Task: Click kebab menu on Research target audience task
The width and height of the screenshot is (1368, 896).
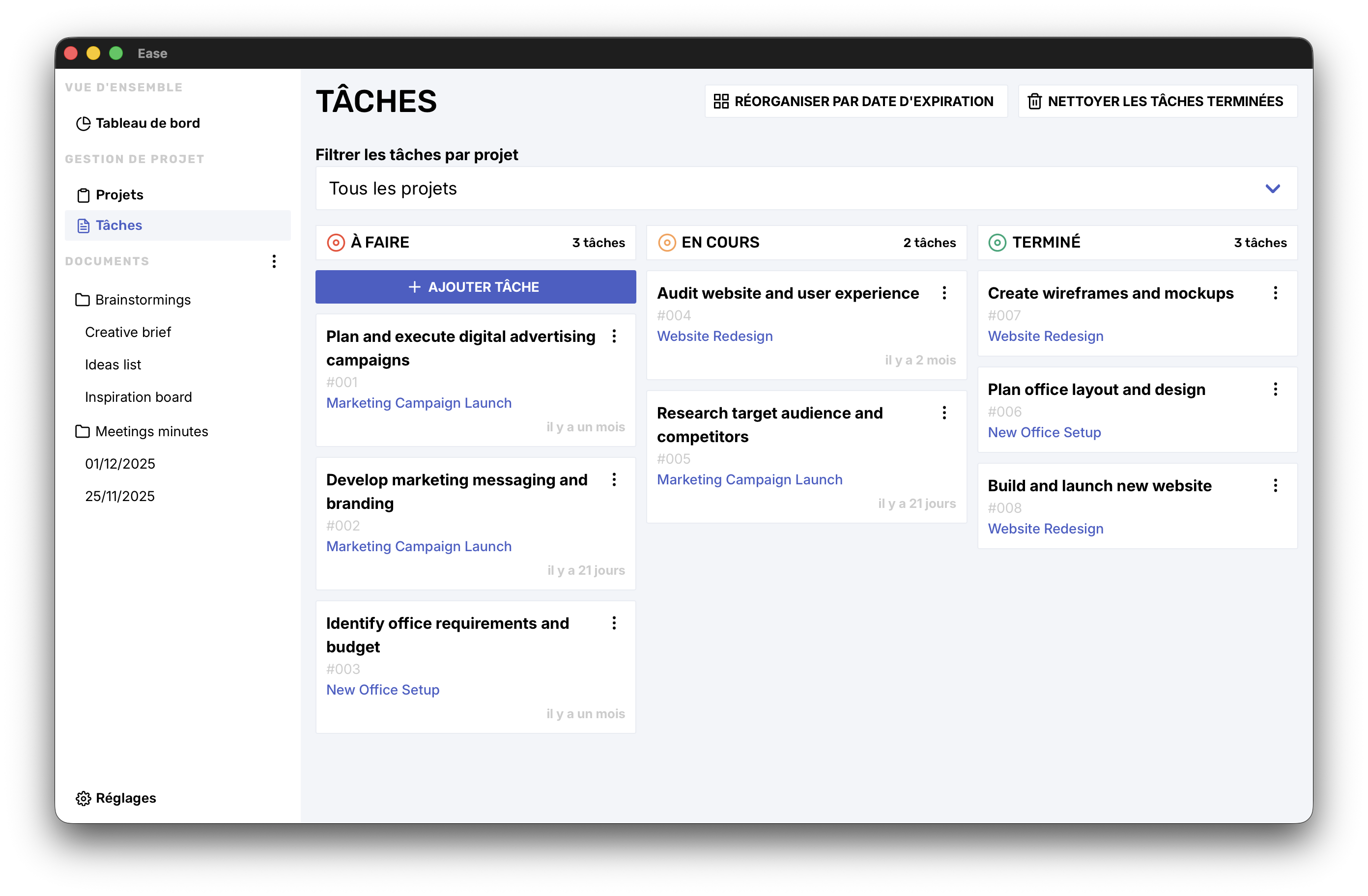Action: [944, 413]
